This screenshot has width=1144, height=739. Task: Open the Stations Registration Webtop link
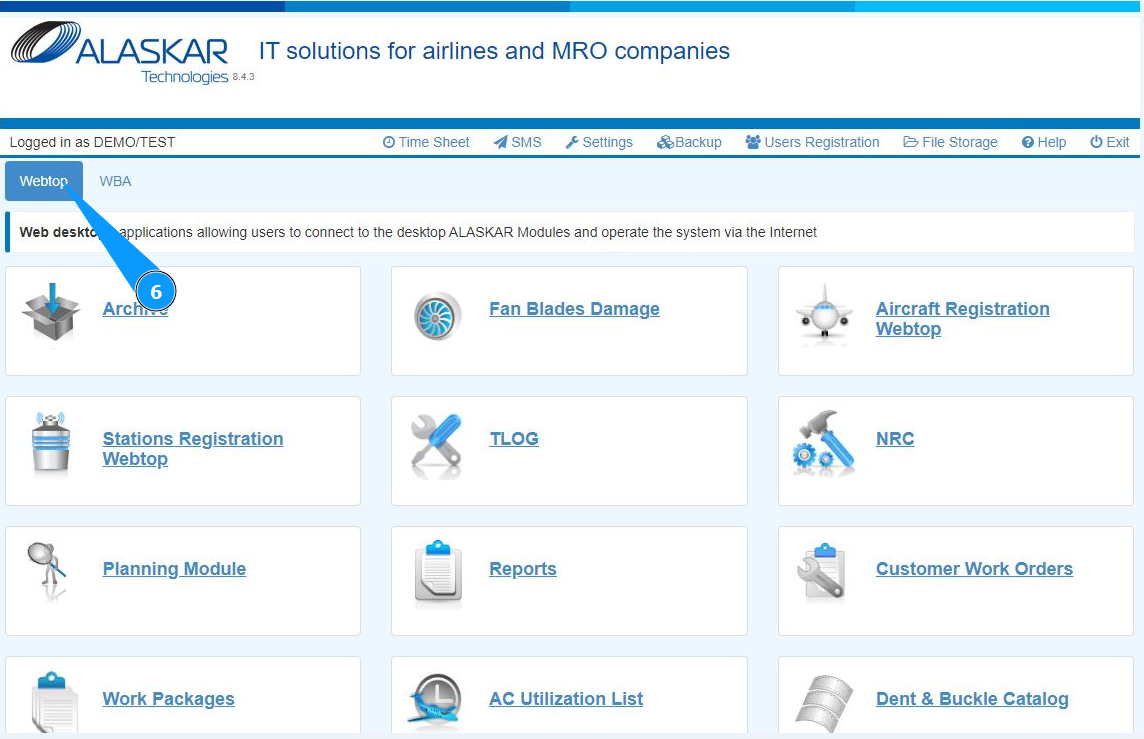(193, 449)
